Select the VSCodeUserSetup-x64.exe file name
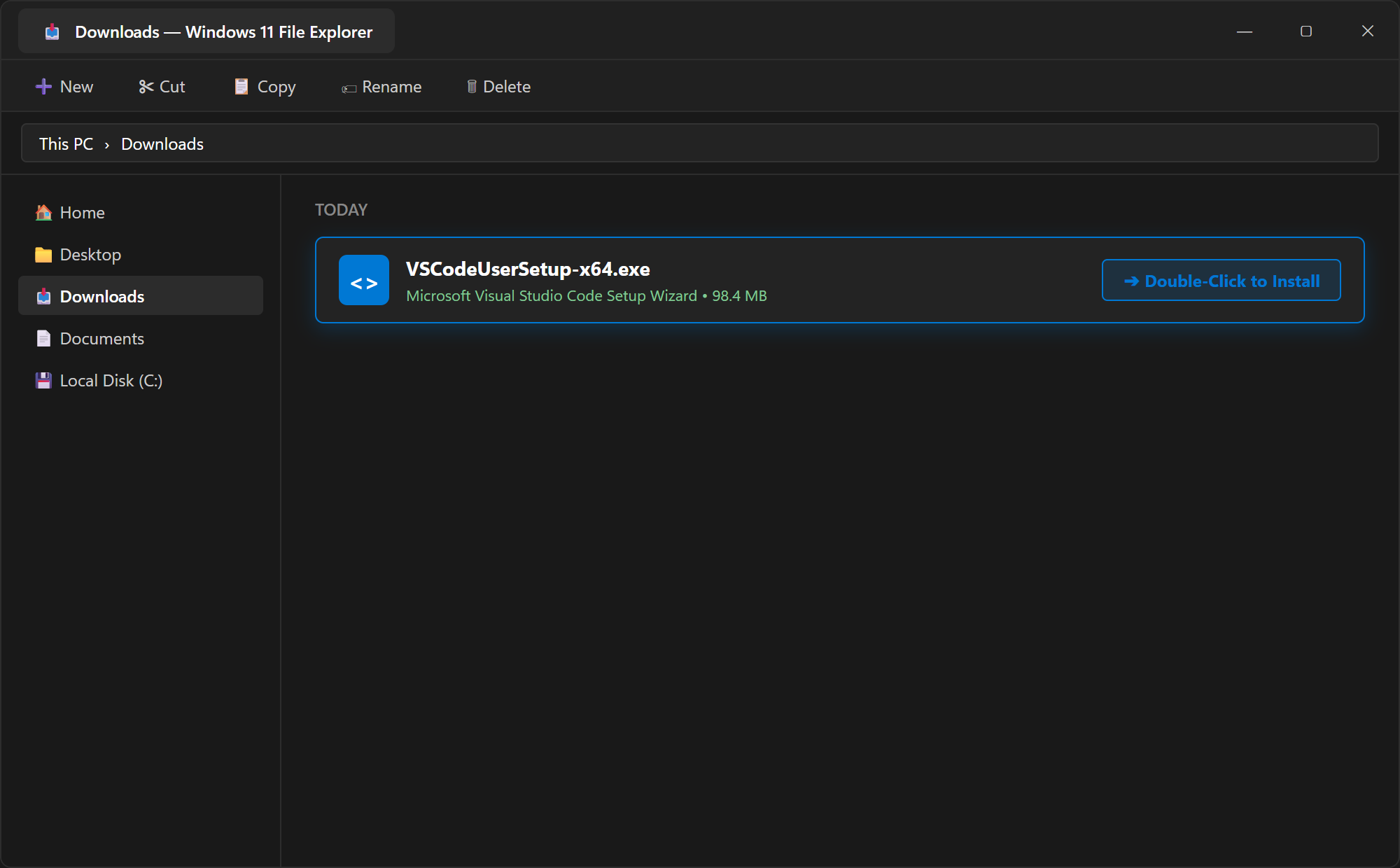The width and height of the screenshot is (1400, 868). point(528,269)
